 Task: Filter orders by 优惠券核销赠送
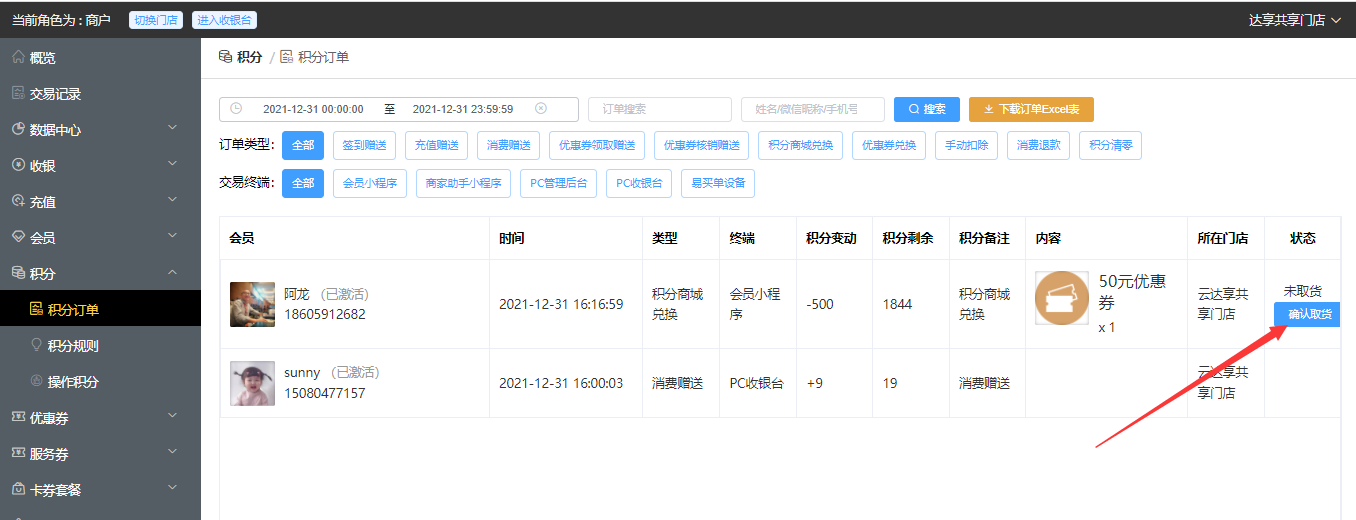point(702,145)
